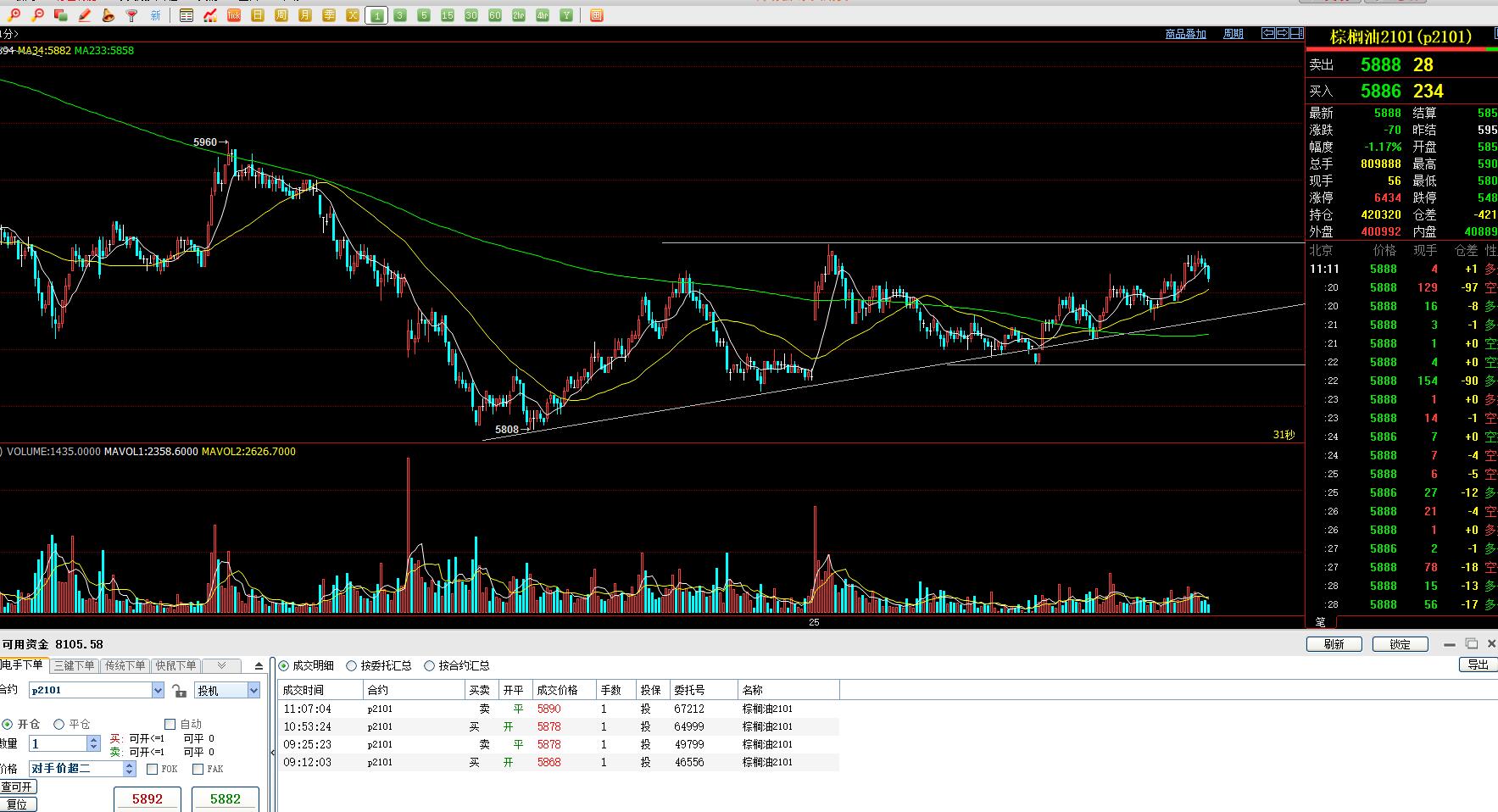
Task: Select the 3-minute period button
Action: [x=400, y=15]
